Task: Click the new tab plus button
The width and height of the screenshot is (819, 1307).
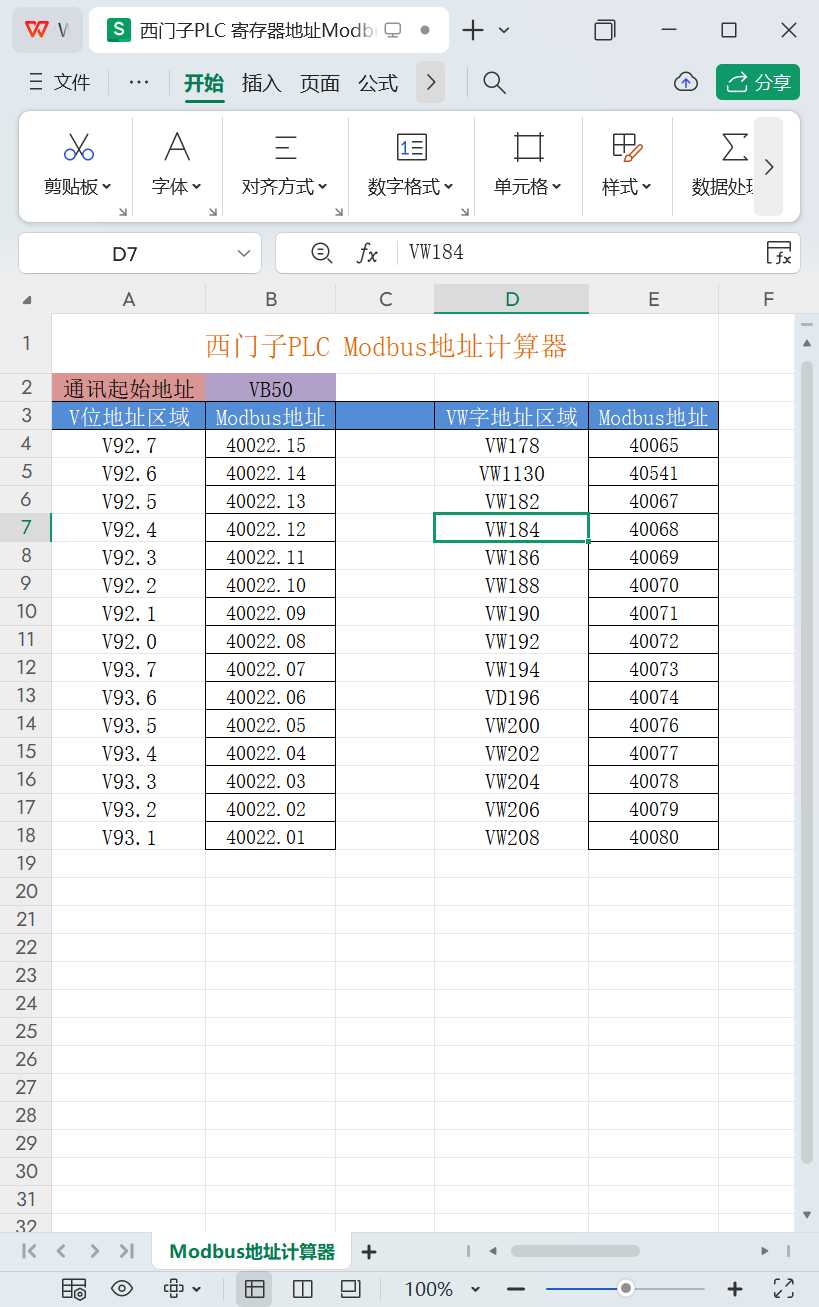Action: coord(473,30)
